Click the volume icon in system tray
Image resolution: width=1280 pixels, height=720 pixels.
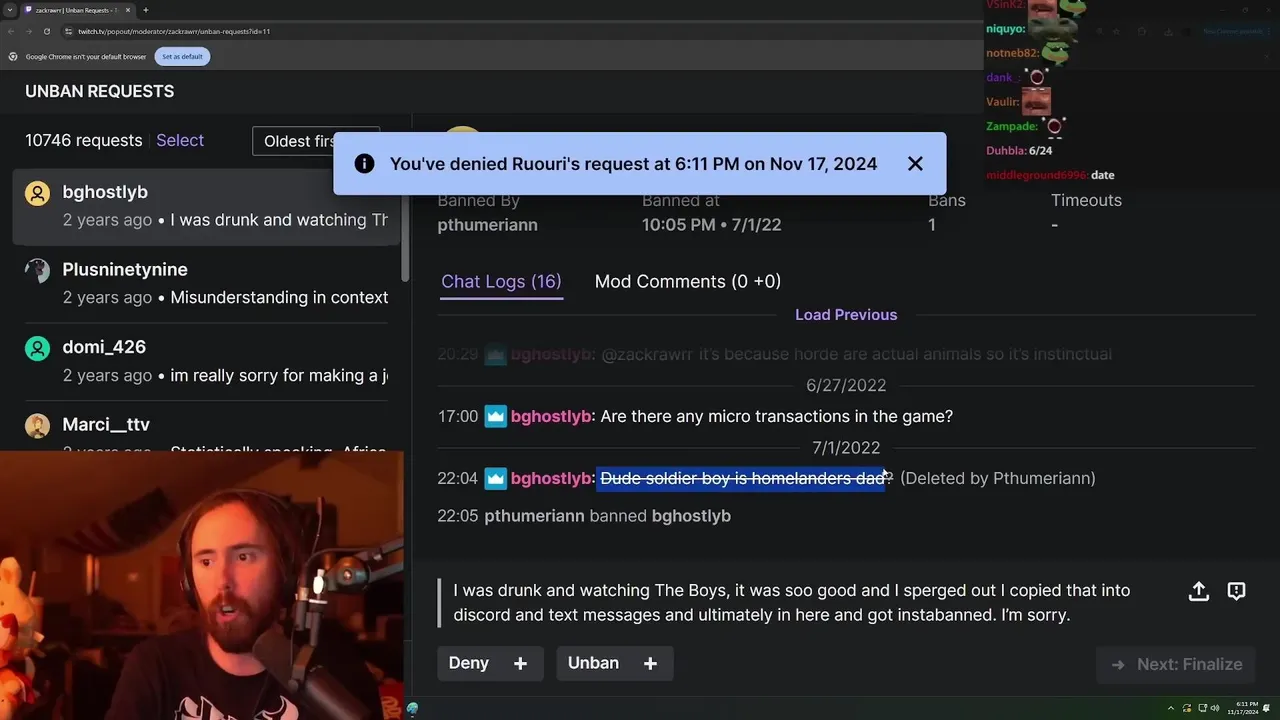pos(1215,708)
